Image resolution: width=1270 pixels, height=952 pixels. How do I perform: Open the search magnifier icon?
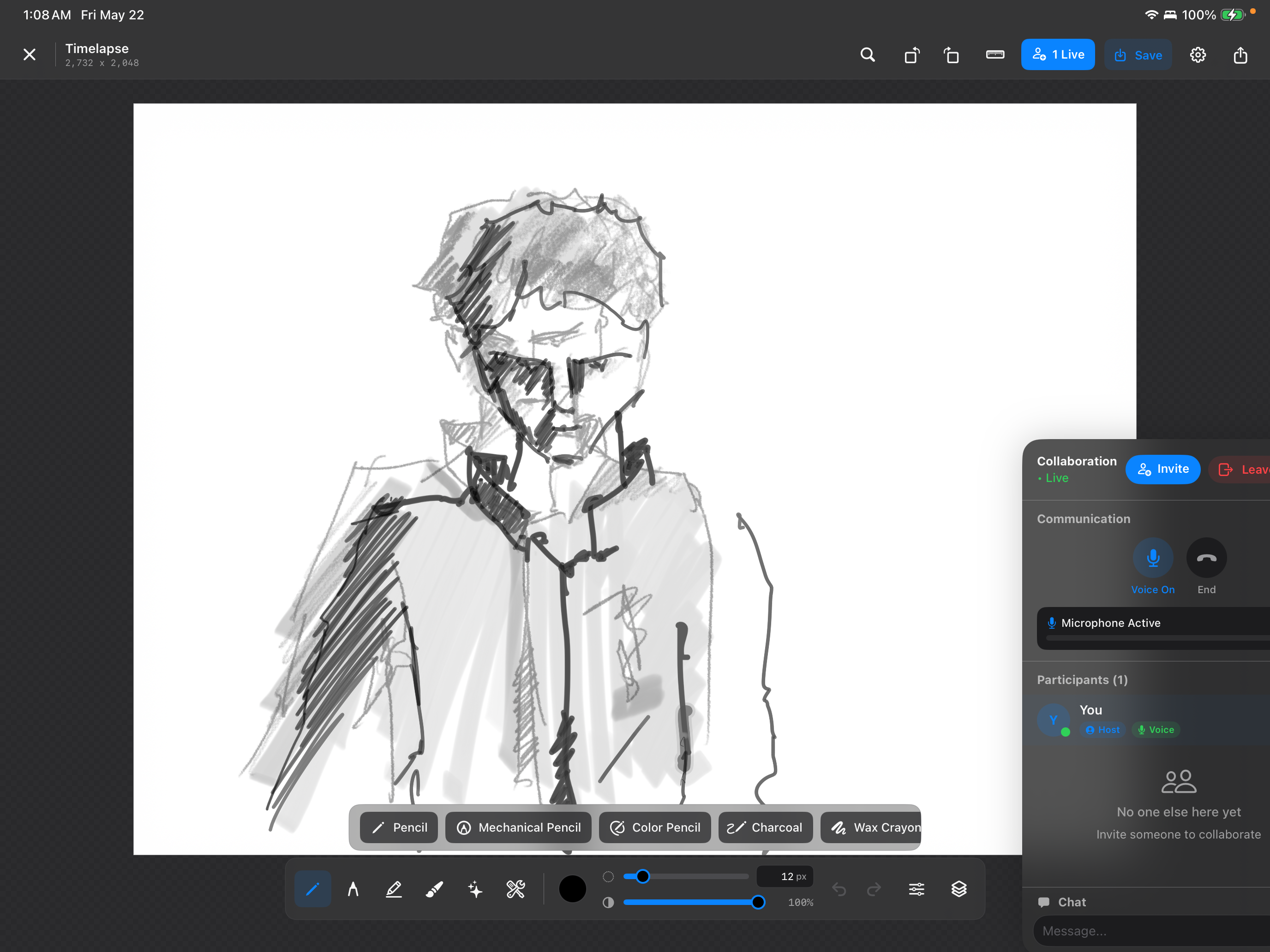[868, 55]
